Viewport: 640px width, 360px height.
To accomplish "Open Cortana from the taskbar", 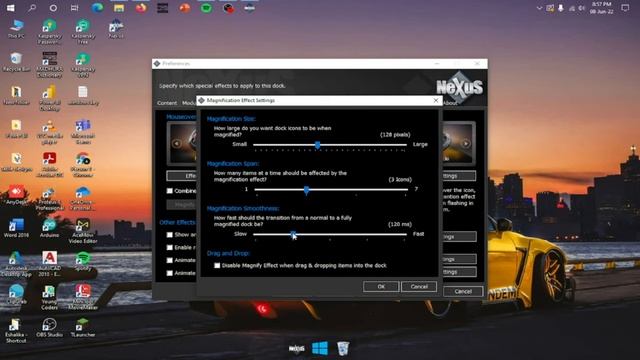I will [x=53, y=8].
